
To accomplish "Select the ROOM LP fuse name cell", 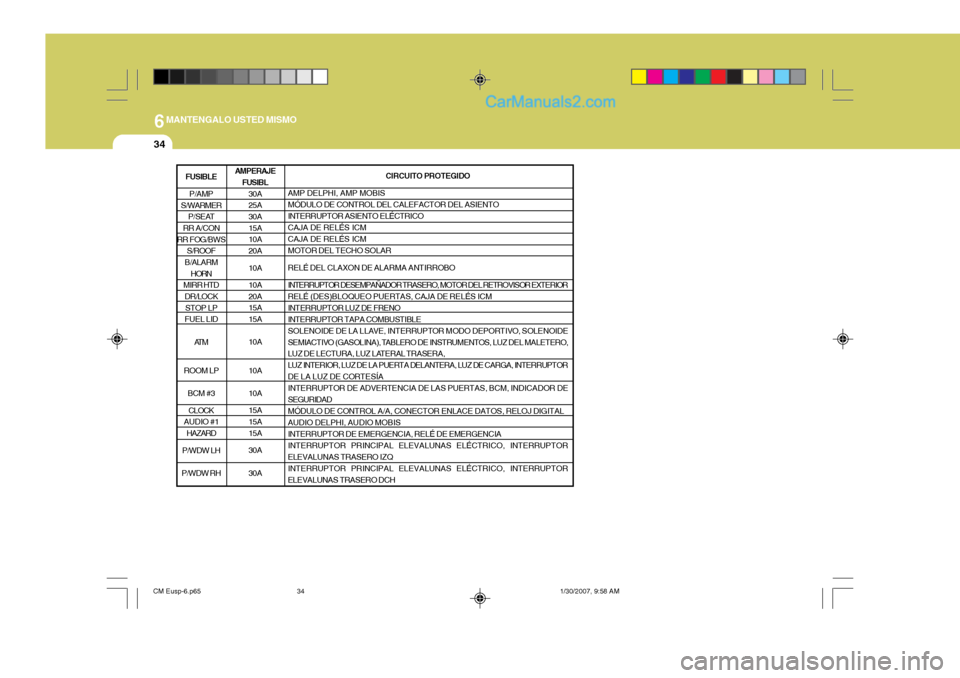I will pyautogui.click(x=201, y=371).
